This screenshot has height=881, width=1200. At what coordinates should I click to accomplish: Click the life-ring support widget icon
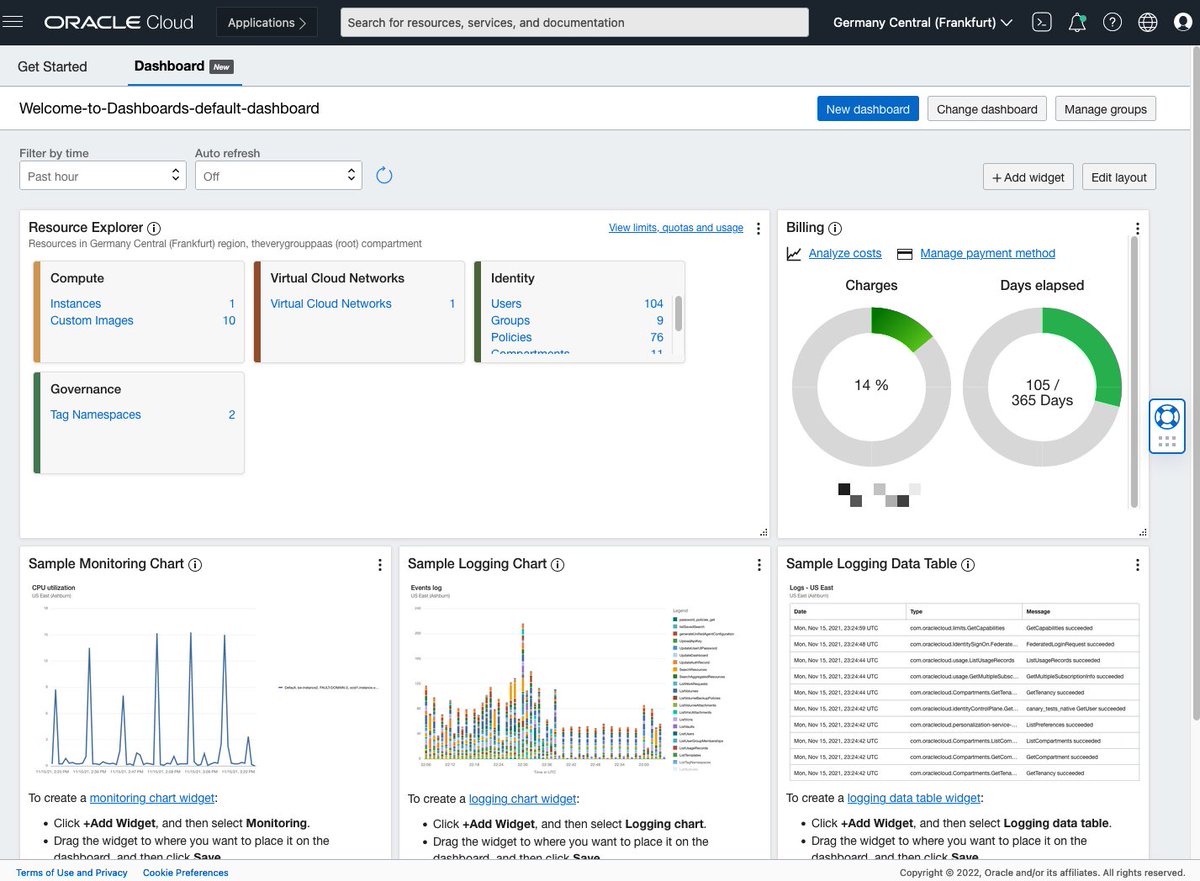[x=1167, y=415]
